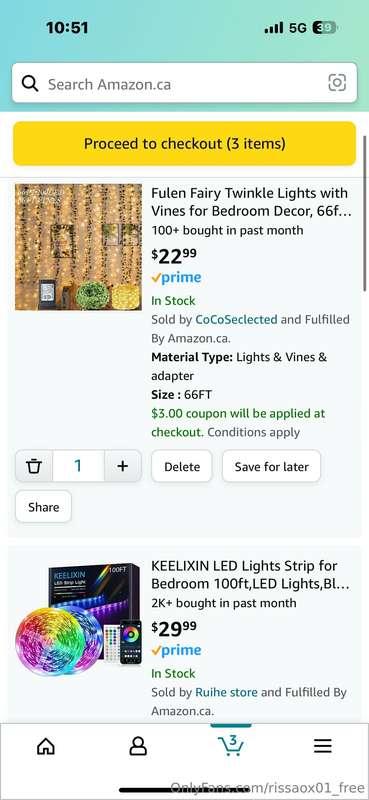Open the hamburger menu tab

click(323, 746)
